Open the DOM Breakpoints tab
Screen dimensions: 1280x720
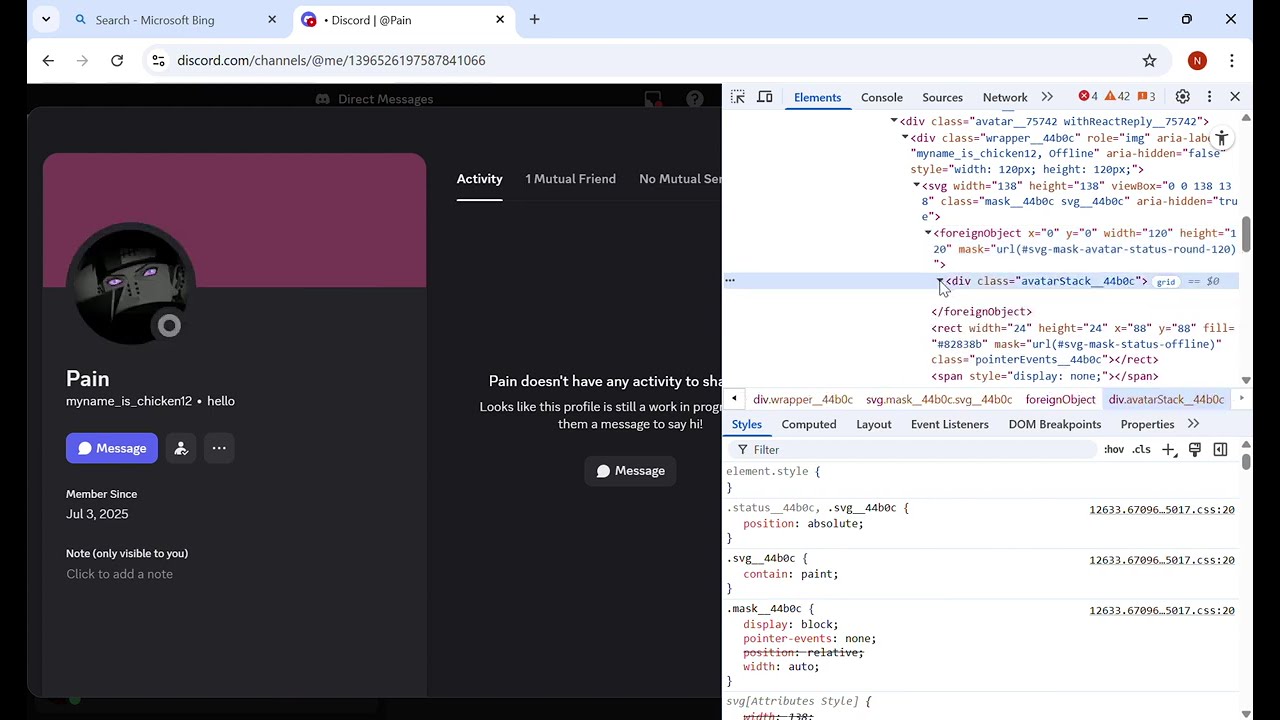[x=1055, y=424]
